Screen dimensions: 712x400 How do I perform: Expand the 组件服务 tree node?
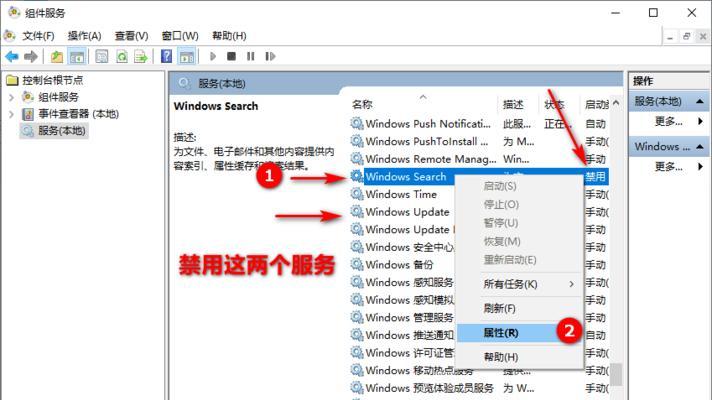pos(12,97)
